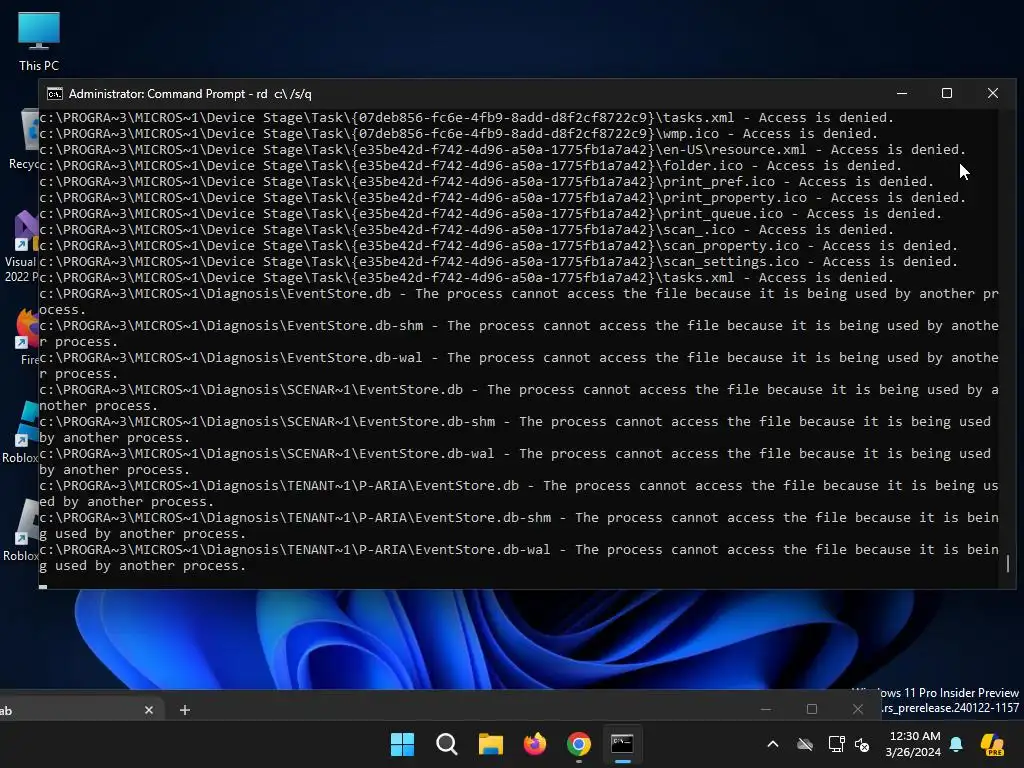Open the This PC desktop icon
This screenshot has width=1024, height=768.
click(39, 40)
